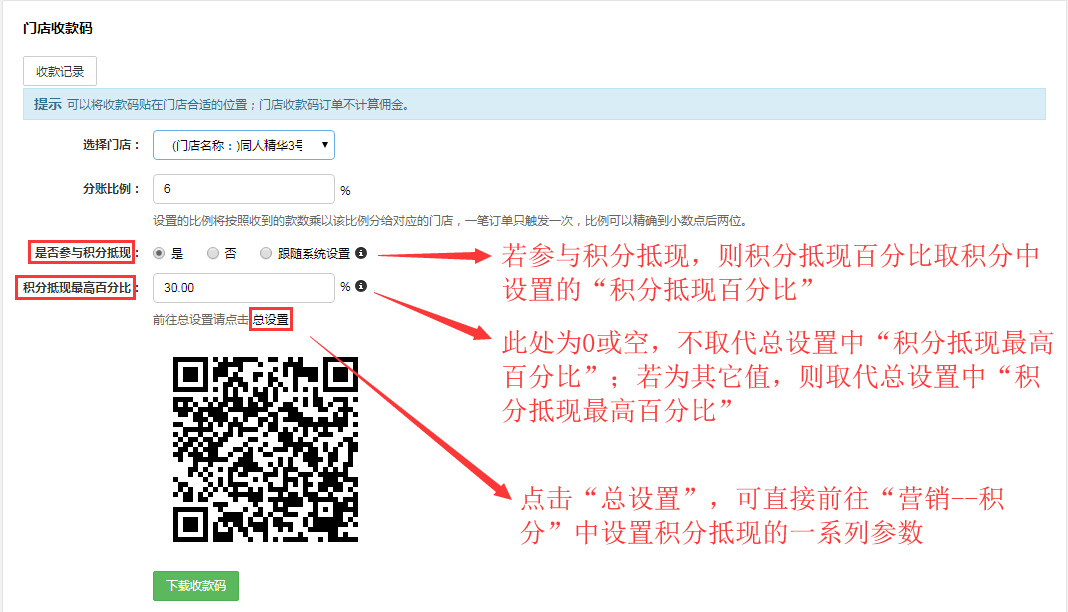The image size is (1068, 612).
Task: Click the help text below 分账比例 field
Action: pyautogui.click(x=450, y=221)
